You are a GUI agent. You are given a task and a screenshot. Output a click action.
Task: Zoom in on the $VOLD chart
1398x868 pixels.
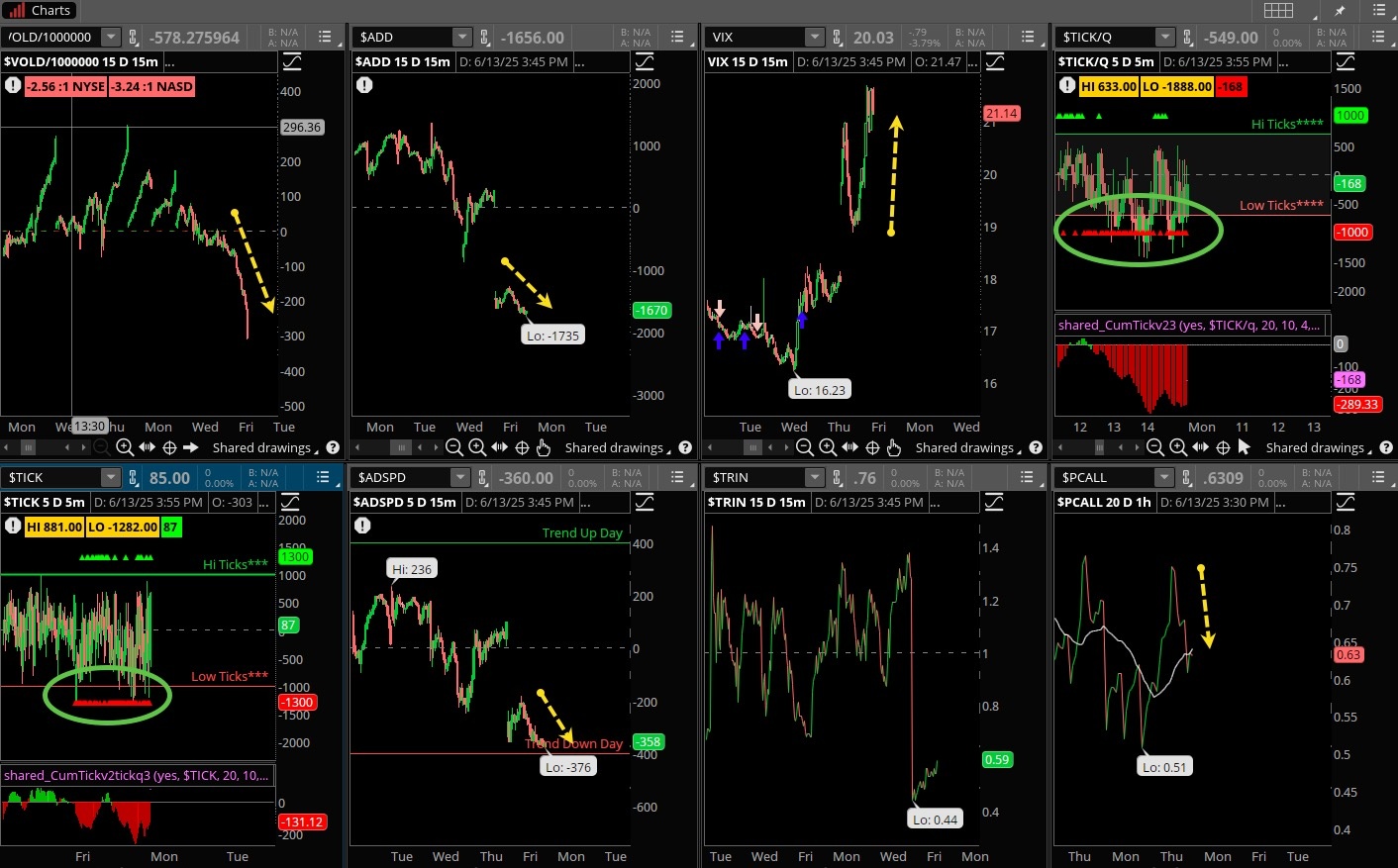coord(125,447)
